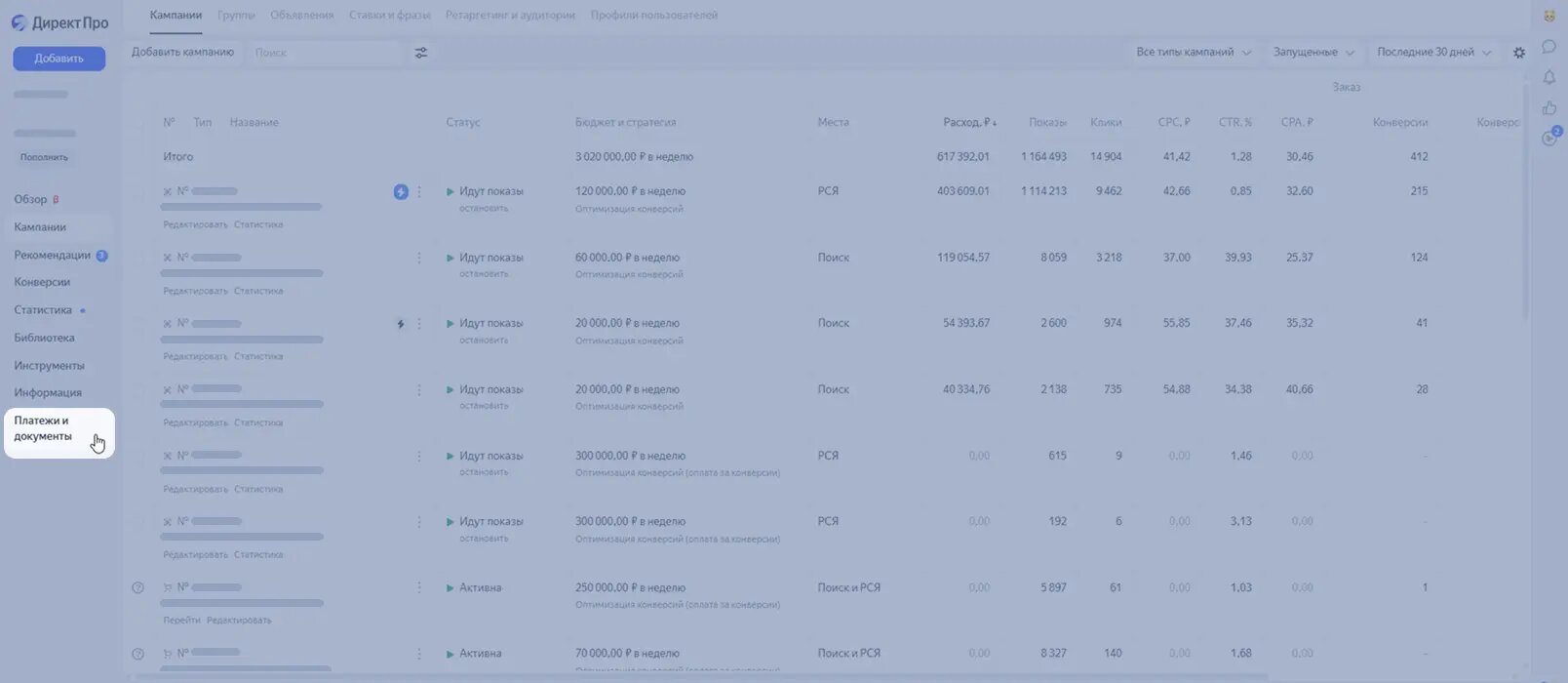Open Конверсии in the sidebar
Viewport: 1568px width, 683px height.
(42, 282)
